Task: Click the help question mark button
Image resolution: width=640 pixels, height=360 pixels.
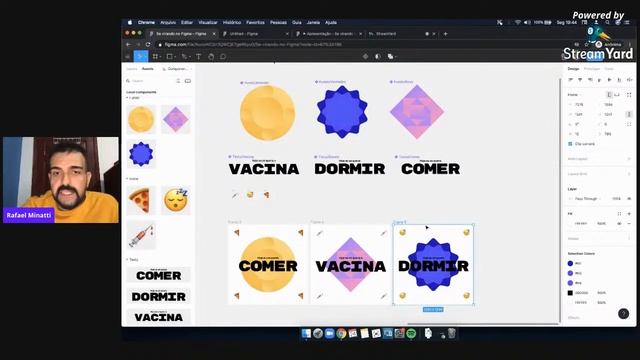Action: pyautogui.click(x=623, y=313)
